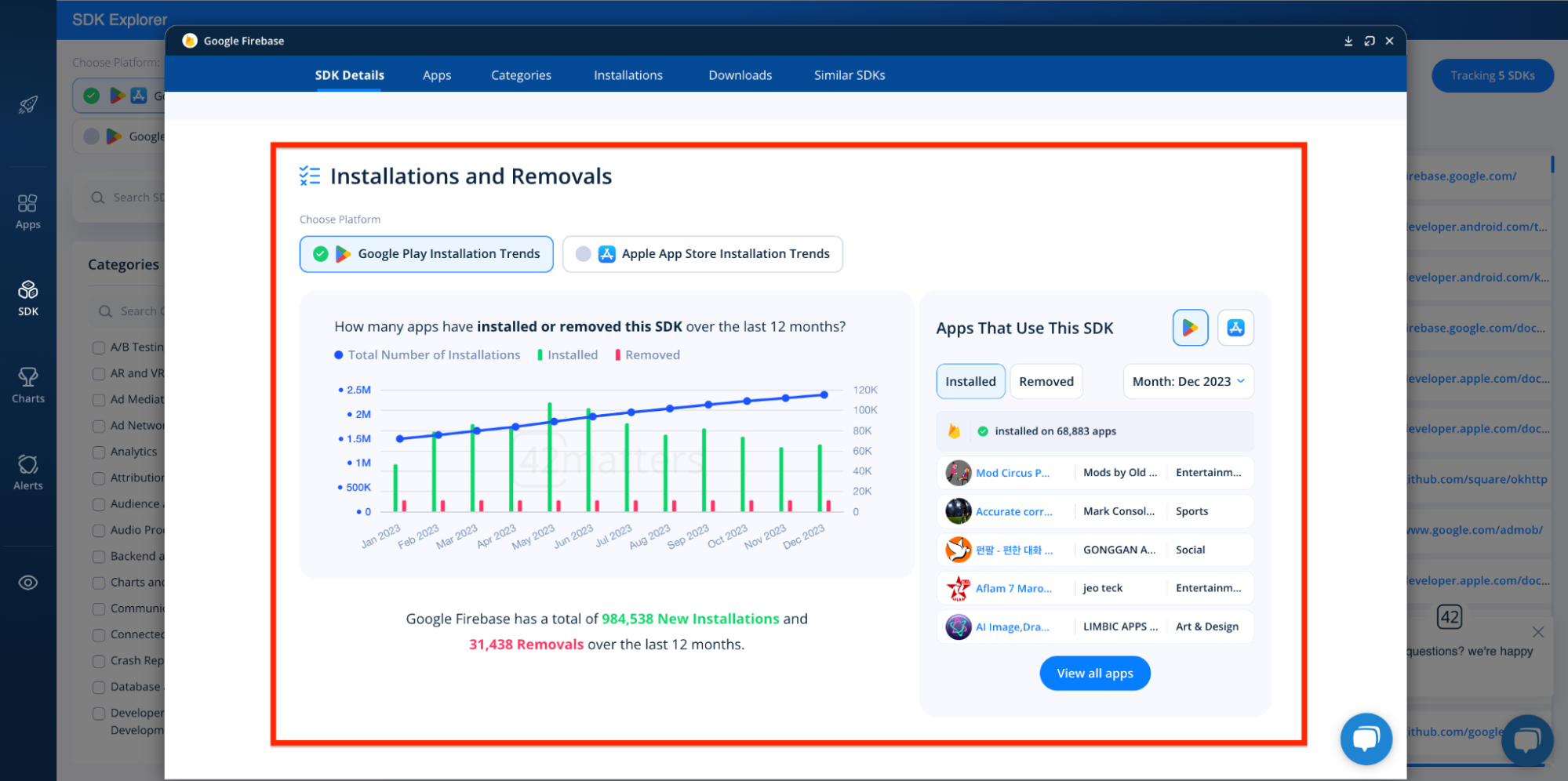Check the Crash Reporting category checkbox

tap(99, 661)
